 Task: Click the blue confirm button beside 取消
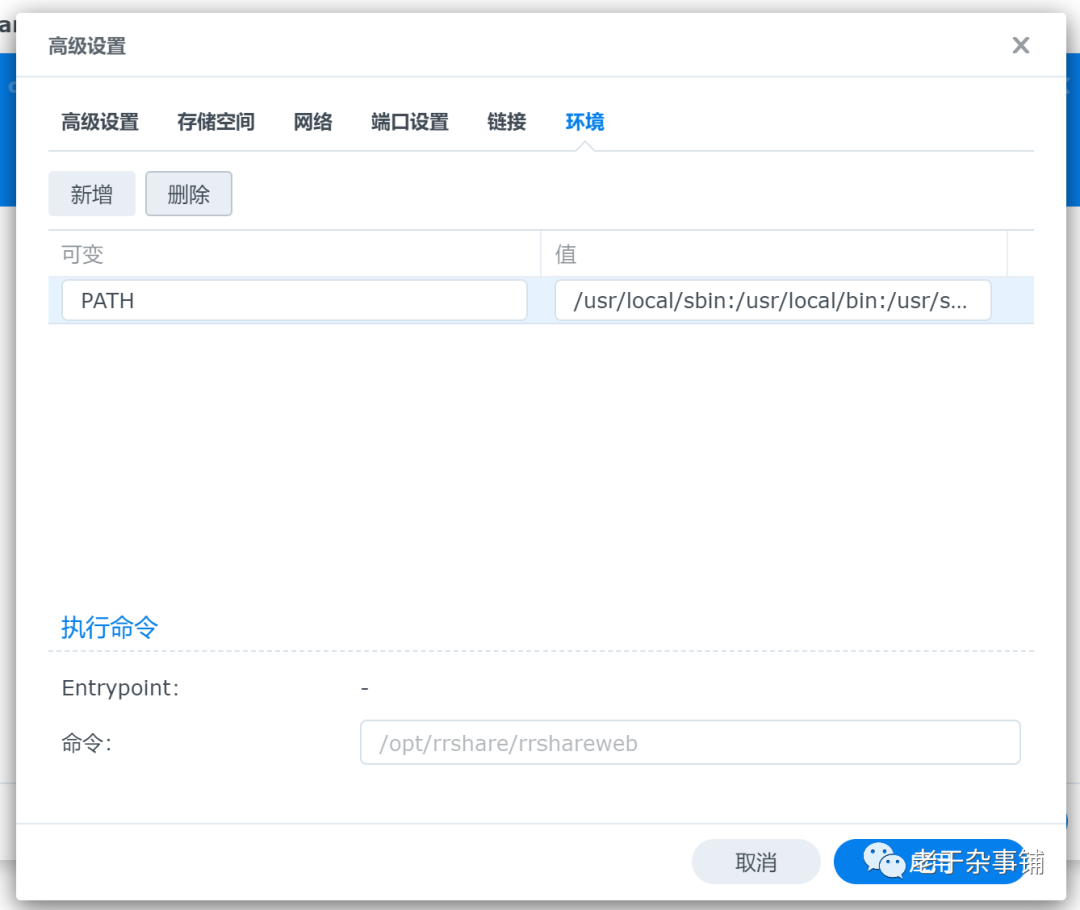coord(932,862)
